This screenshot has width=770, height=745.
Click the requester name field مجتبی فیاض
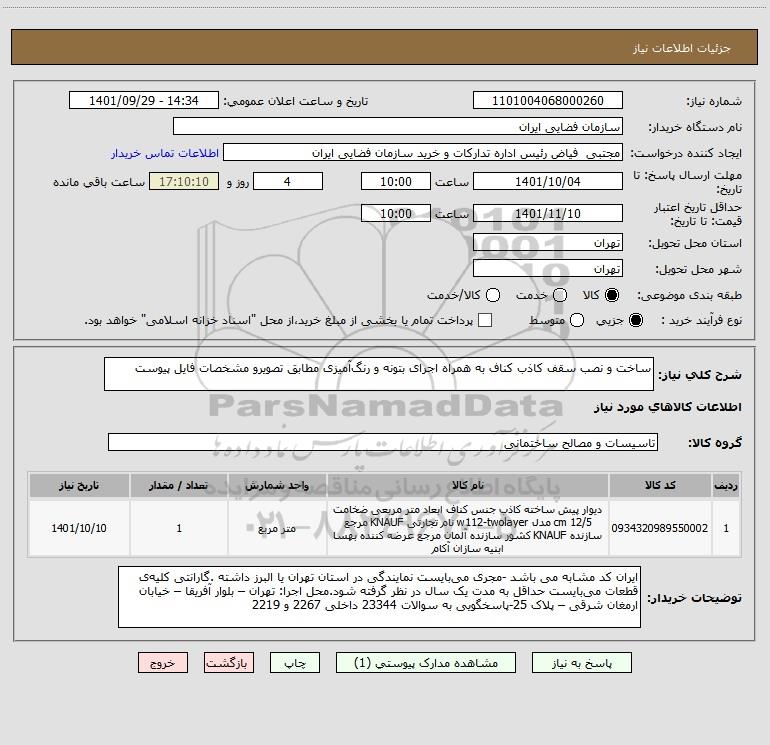423,153
